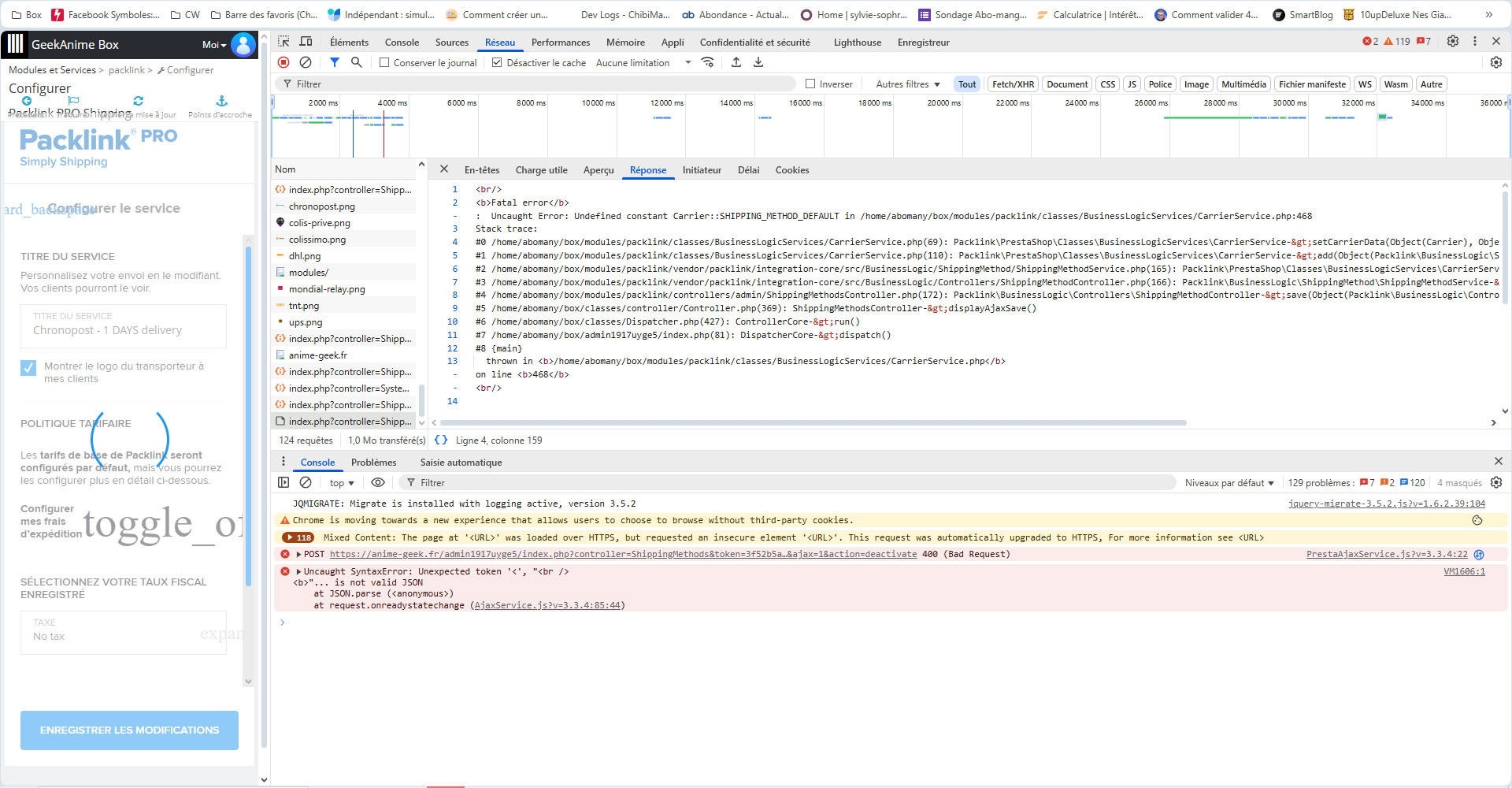The width and height of the screenshot is (1512, 788).
Task: Open console settings gear
Action: point(1496,482)
